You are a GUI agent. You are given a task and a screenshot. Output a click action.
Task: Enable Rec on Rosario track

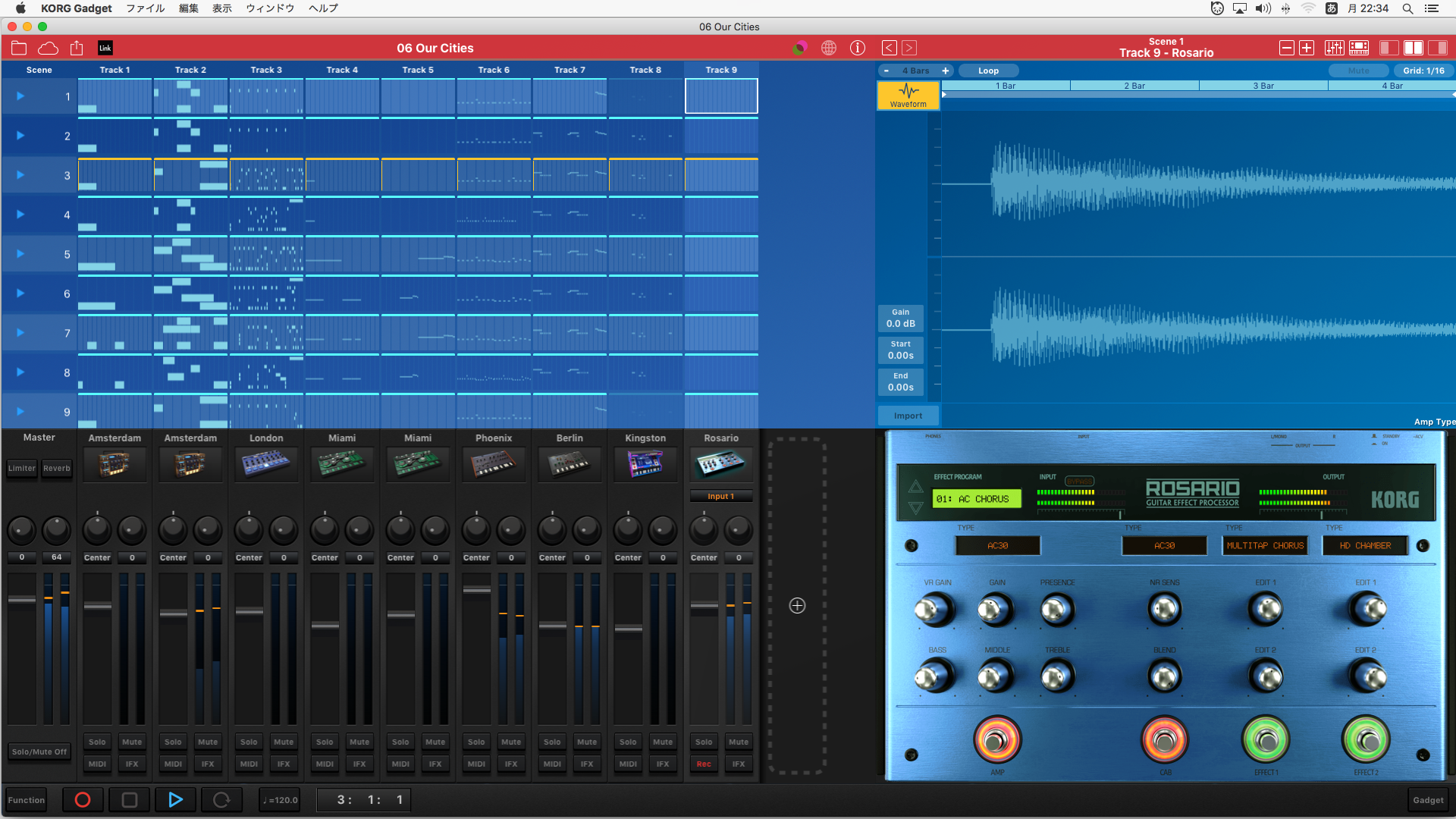point(704,764)
